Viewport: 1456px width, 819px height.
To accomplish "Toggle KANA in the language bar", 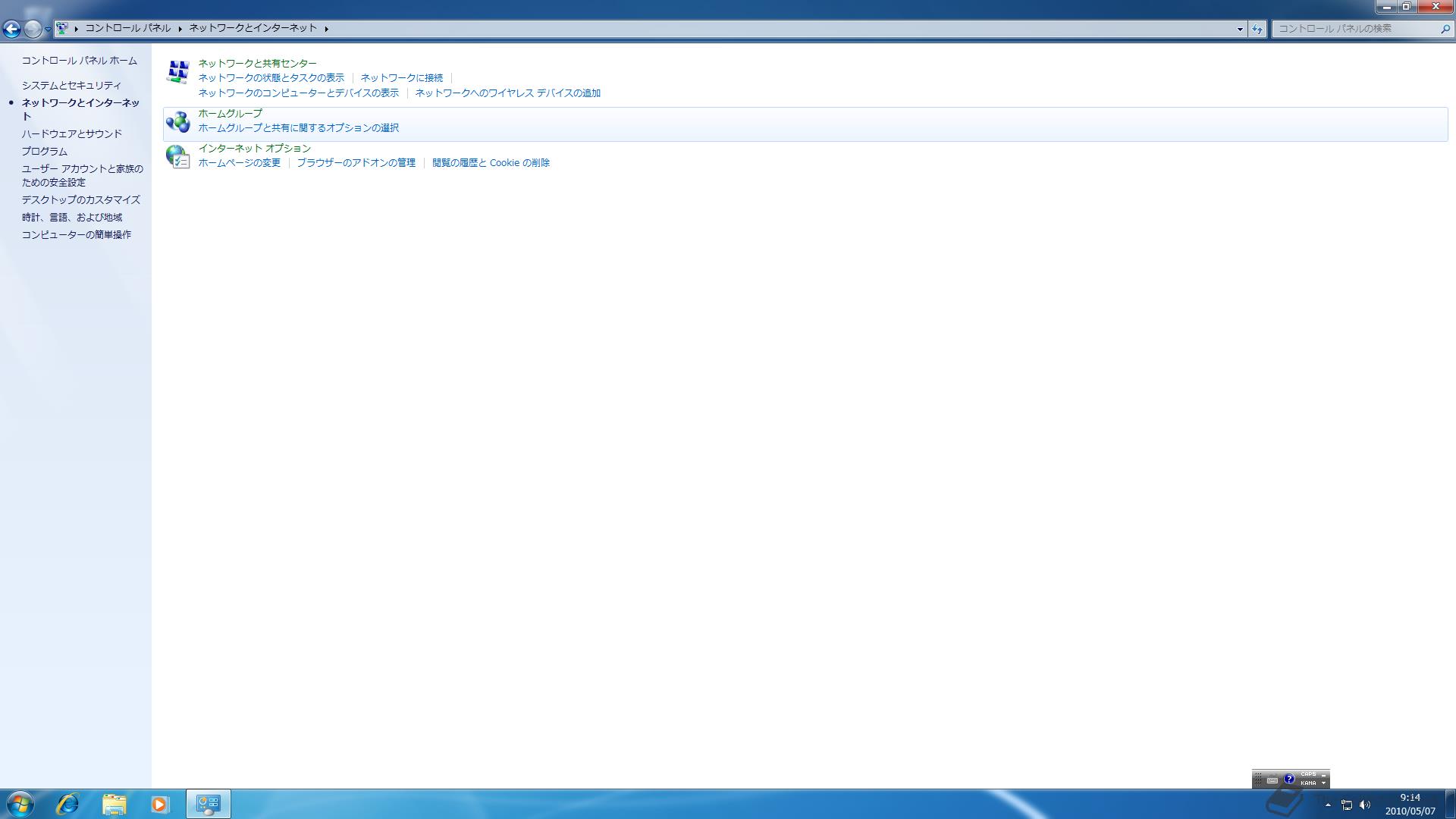I will 1308,783.
